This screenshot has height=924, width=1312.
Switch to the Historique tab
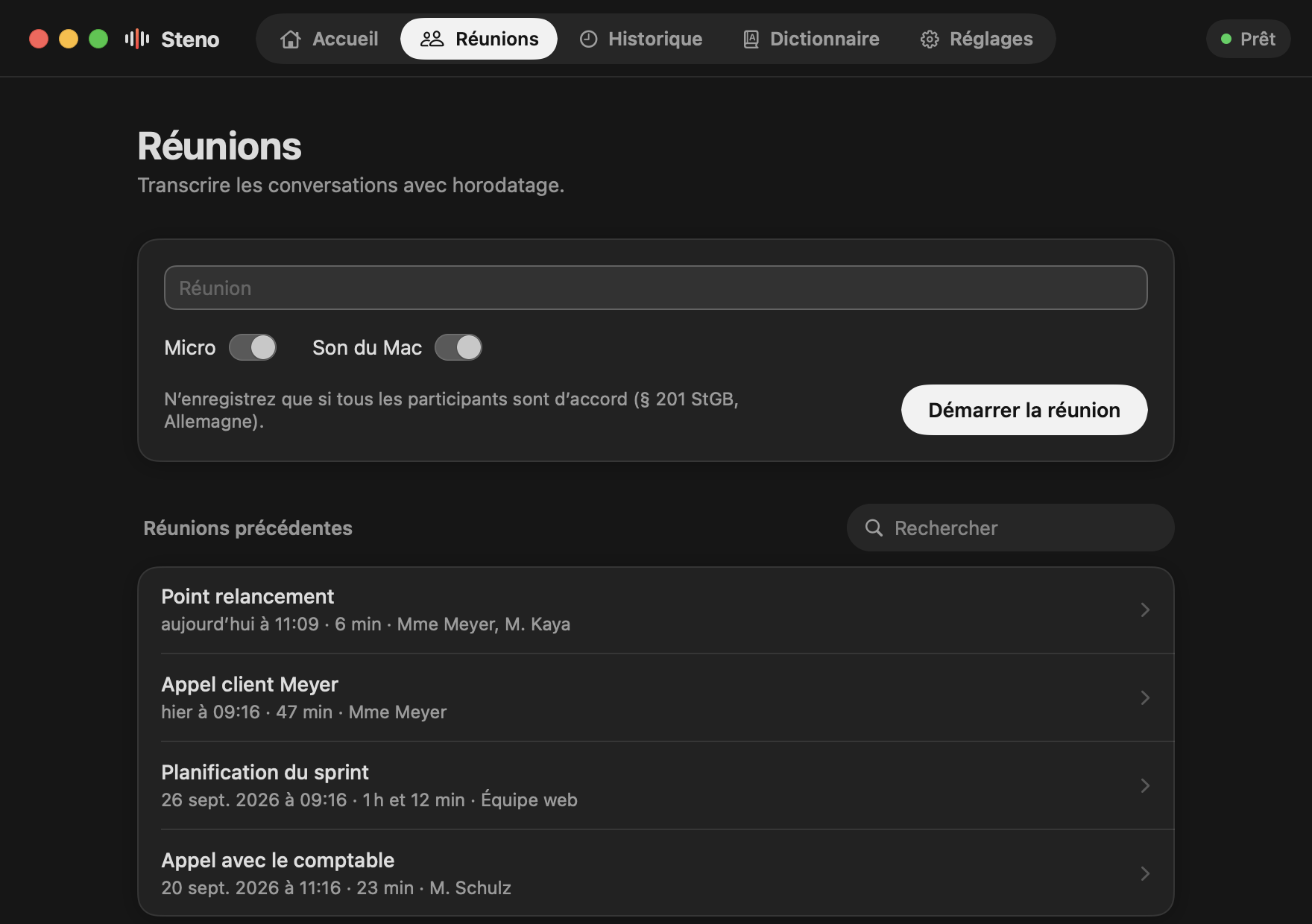pyautogui.click(x=641, y=39)
